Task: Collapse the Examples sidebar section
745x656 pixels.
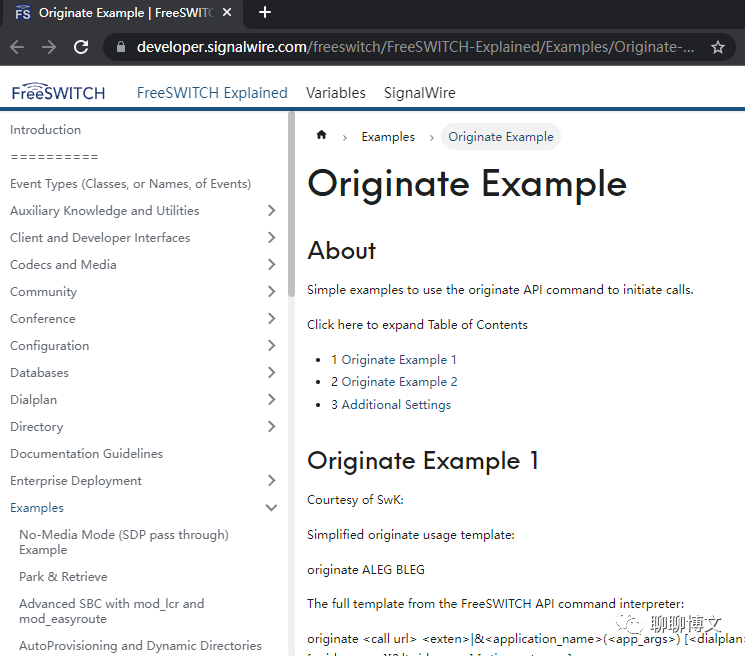Action: pyautogui.click(x=271, y=508)
